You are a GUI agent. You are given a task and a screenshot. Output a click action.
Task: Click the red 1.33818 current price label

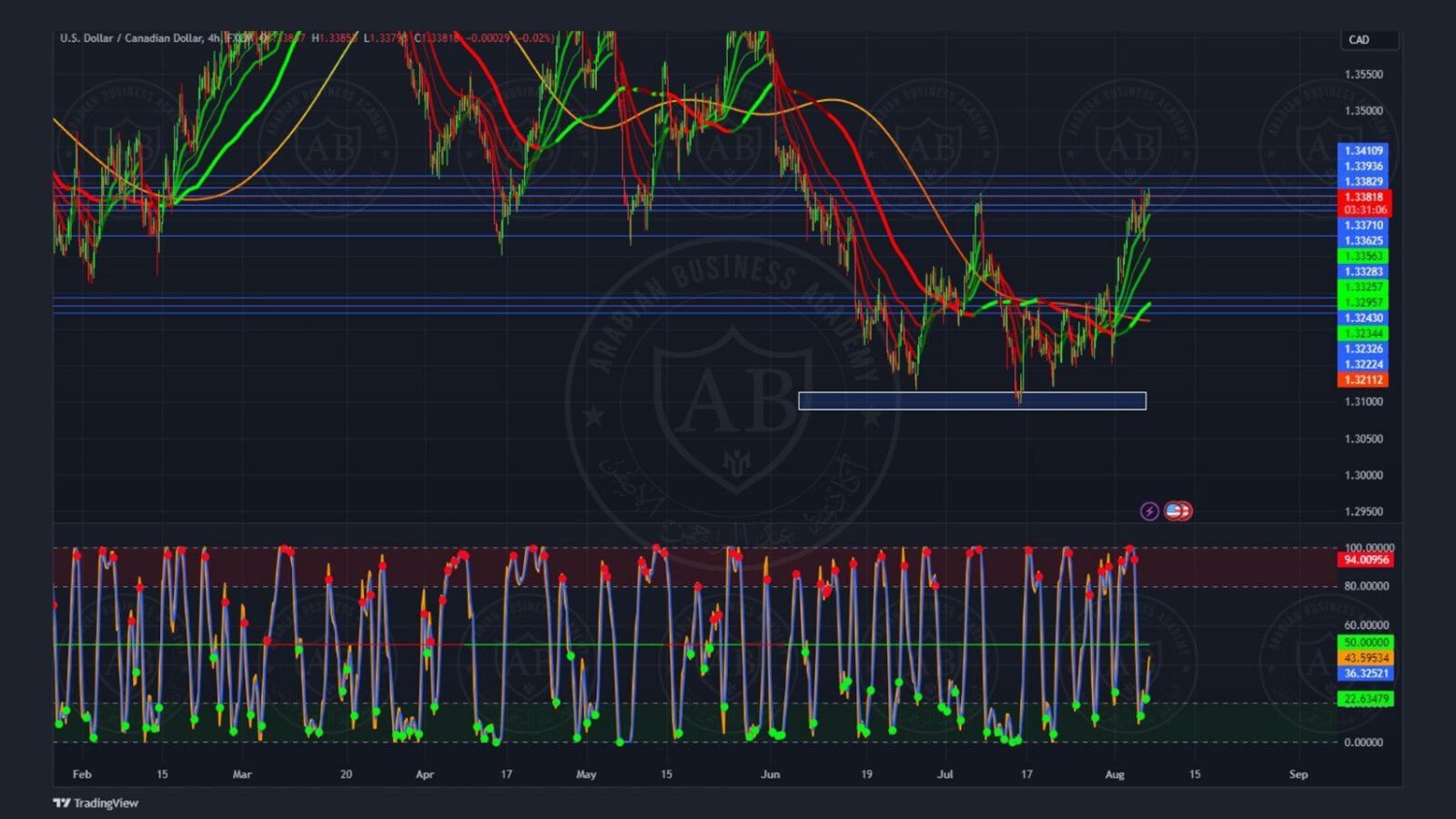point(1364,197)
